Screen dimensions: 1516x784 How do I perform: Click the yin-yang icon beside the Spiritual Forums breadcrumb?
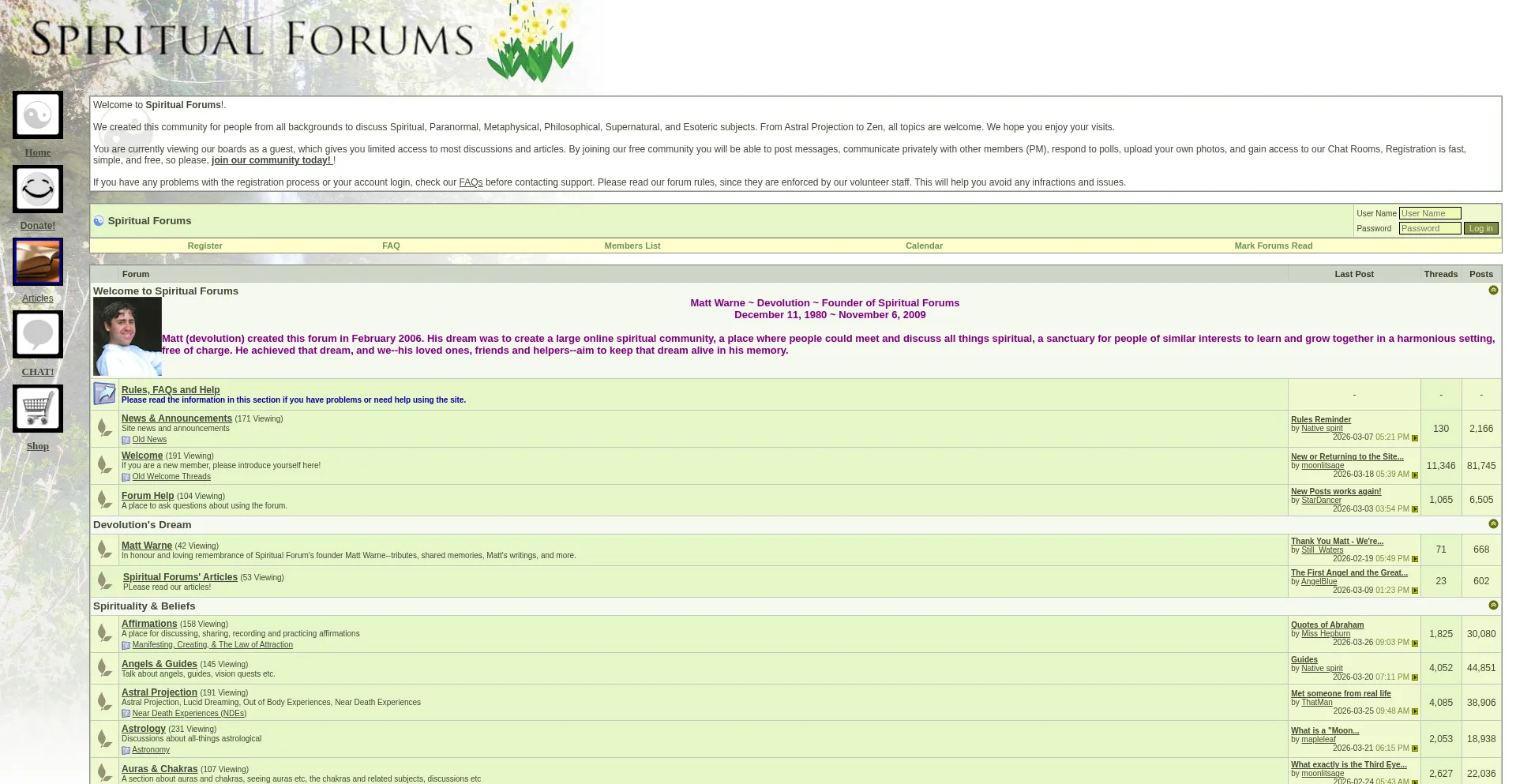[99, 221]
